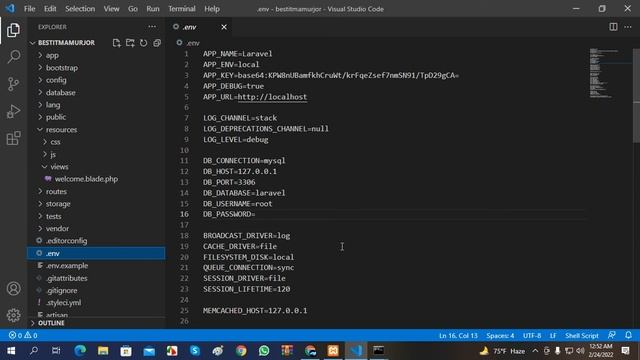
Task: Open notifications bell in status bar
Action: click(x=629, y=335)
